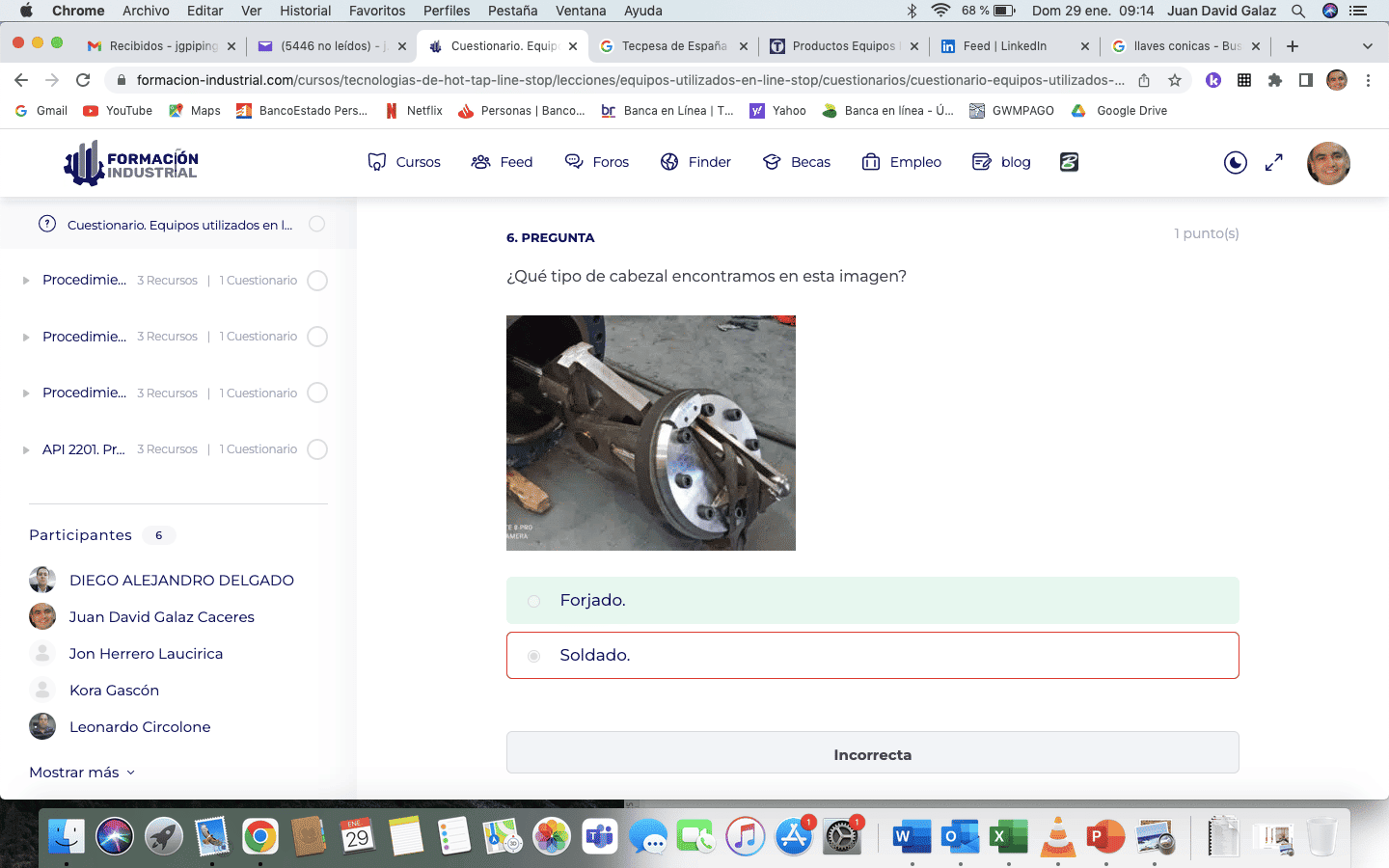
Task: Open the Cursos navigation link
Action: point(404,162)
